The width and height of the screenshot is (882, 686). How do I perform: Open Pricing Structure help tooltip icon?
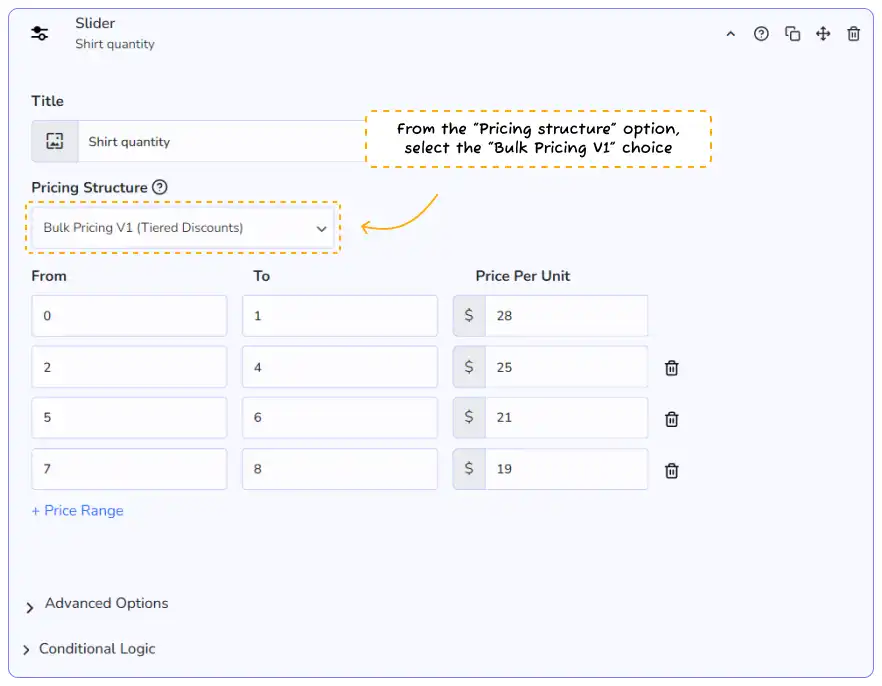pos(160,187)
